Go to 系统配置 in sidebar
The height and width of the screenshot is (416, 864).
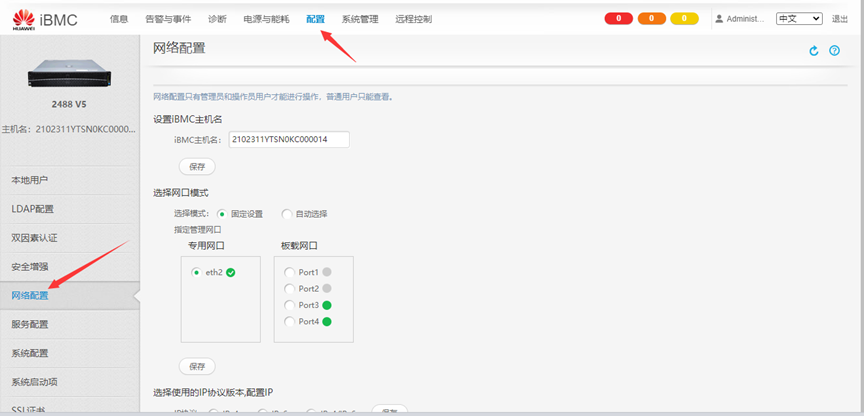pos(70,353)
